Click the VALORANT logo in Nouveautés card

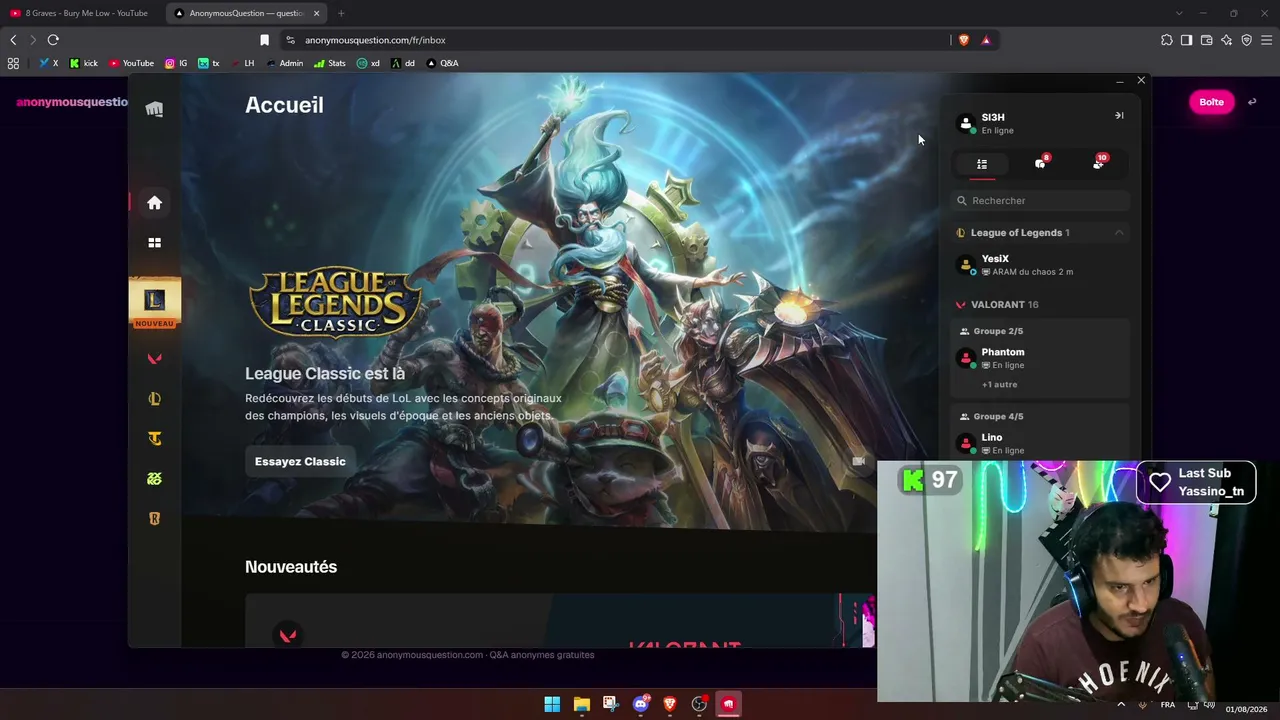[x=288, y=635]
